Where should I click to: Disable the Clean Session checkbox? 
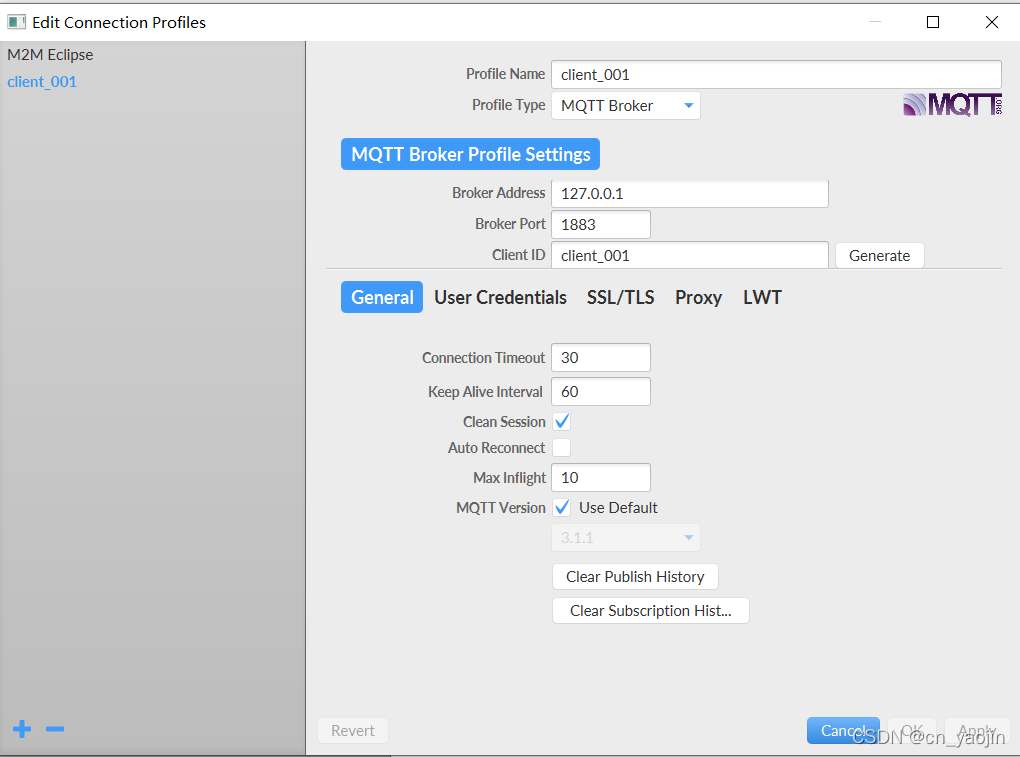pyautogui.click(x=562, y=422)
